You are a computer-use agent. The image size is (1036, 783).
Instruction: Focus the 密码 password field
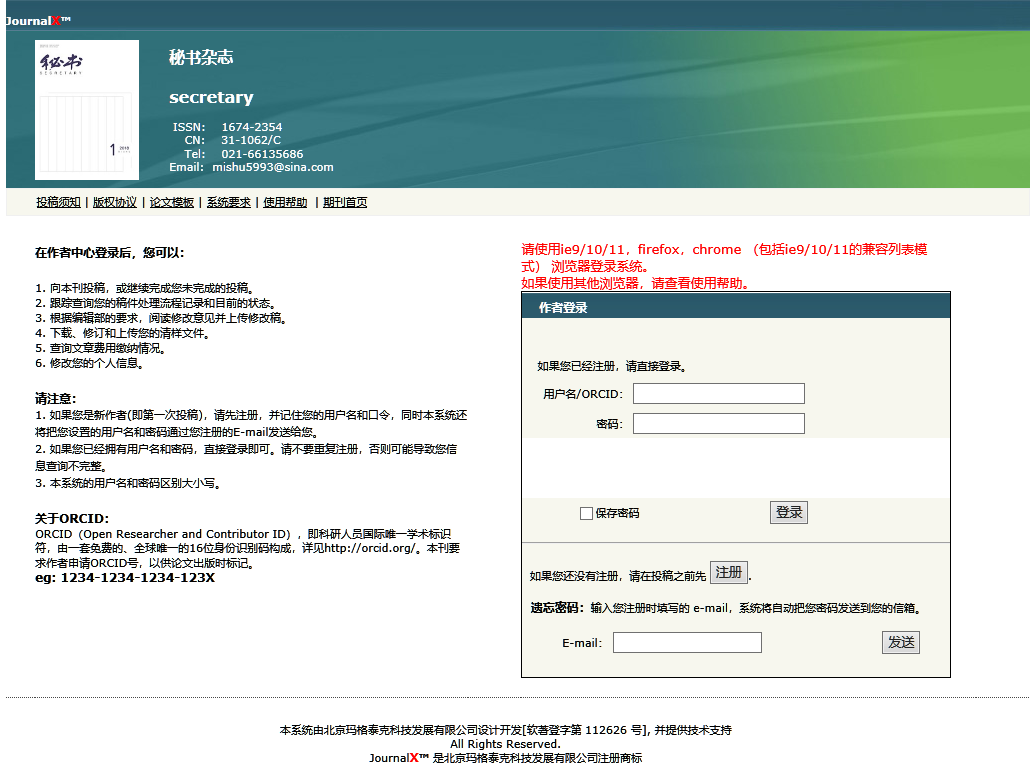[x=719, y=424]
